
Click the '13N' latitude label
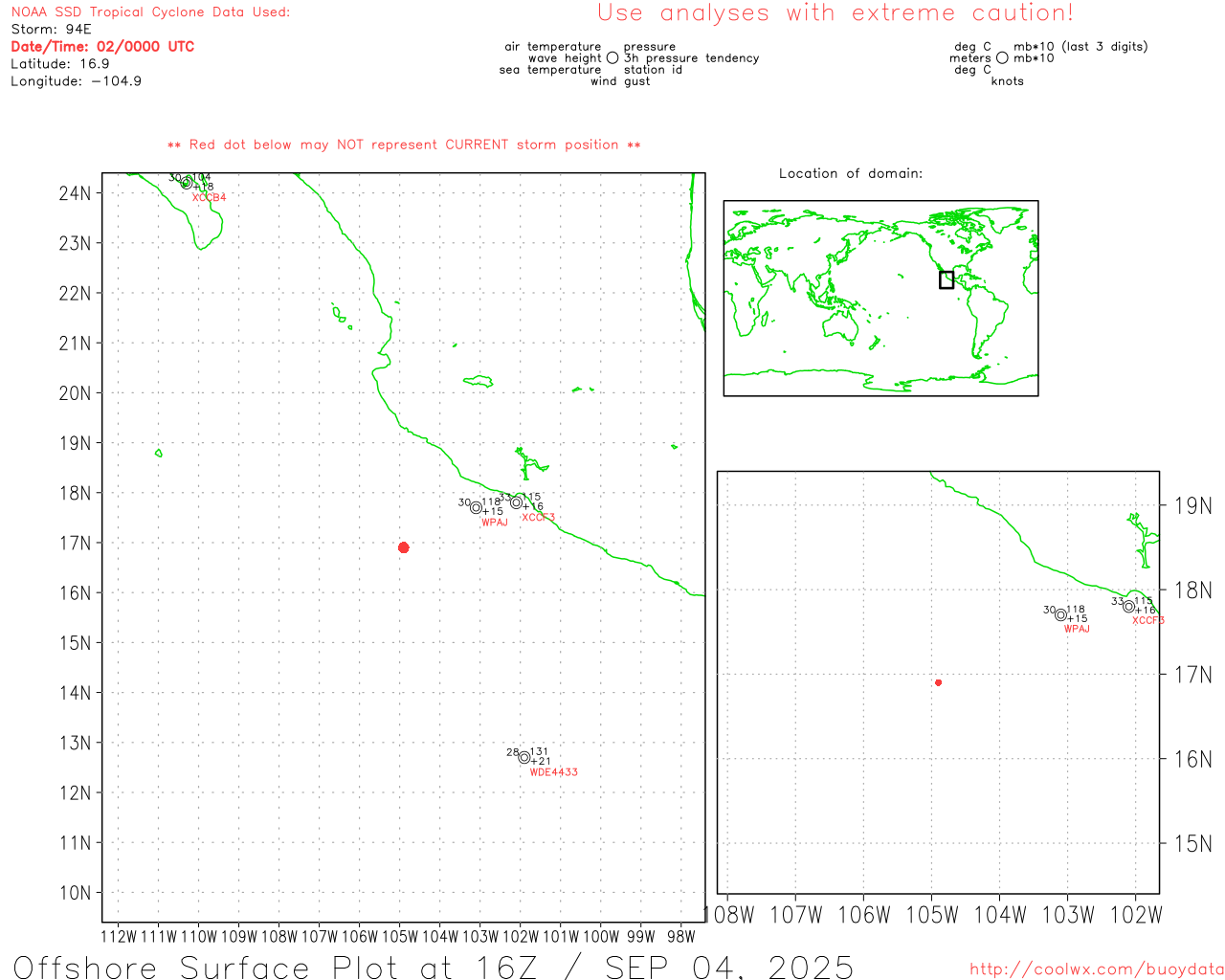(75, 744)
